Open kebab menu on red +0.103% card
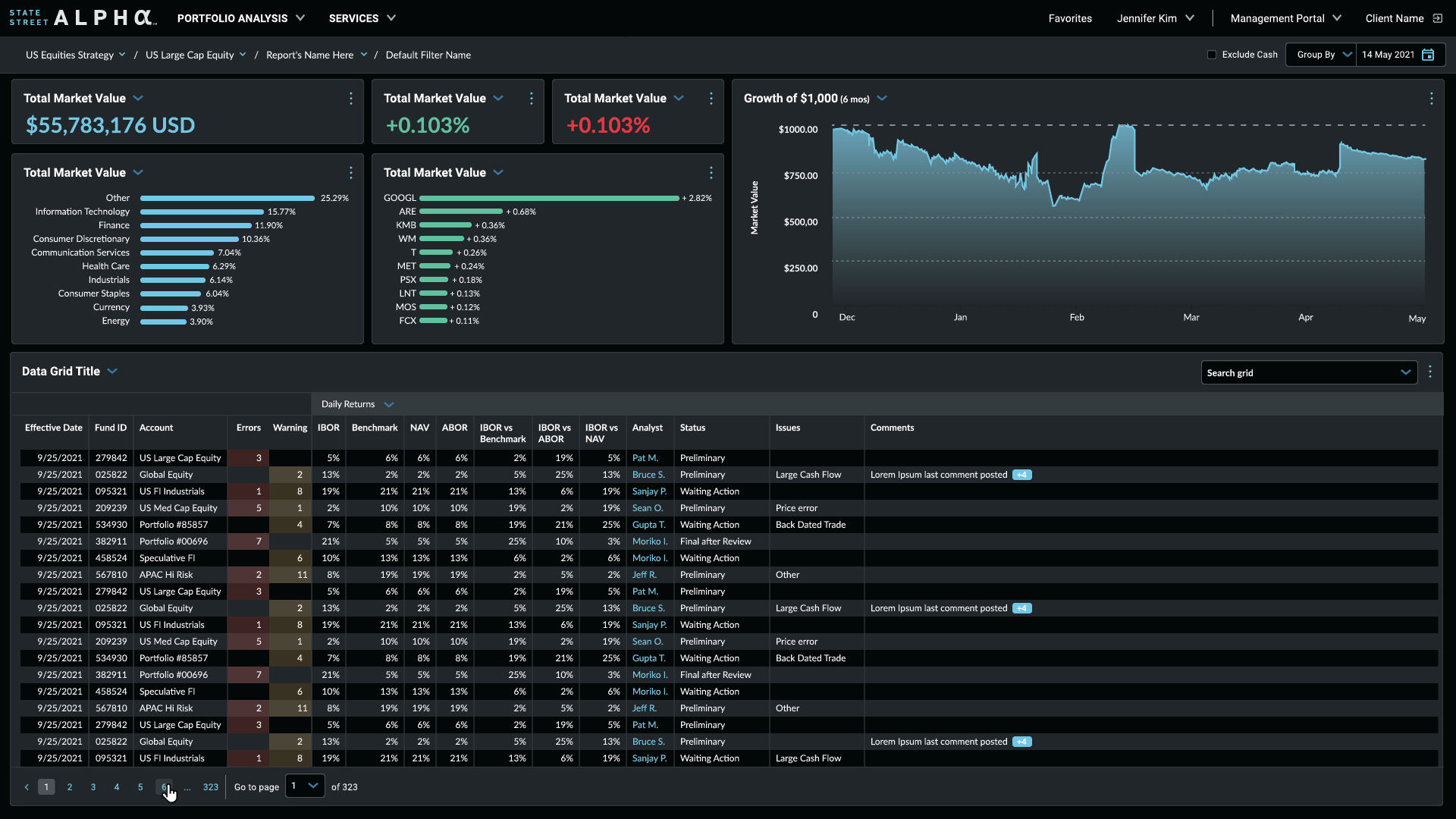This screenshot has width=1456, height=819. click(711, 99)
